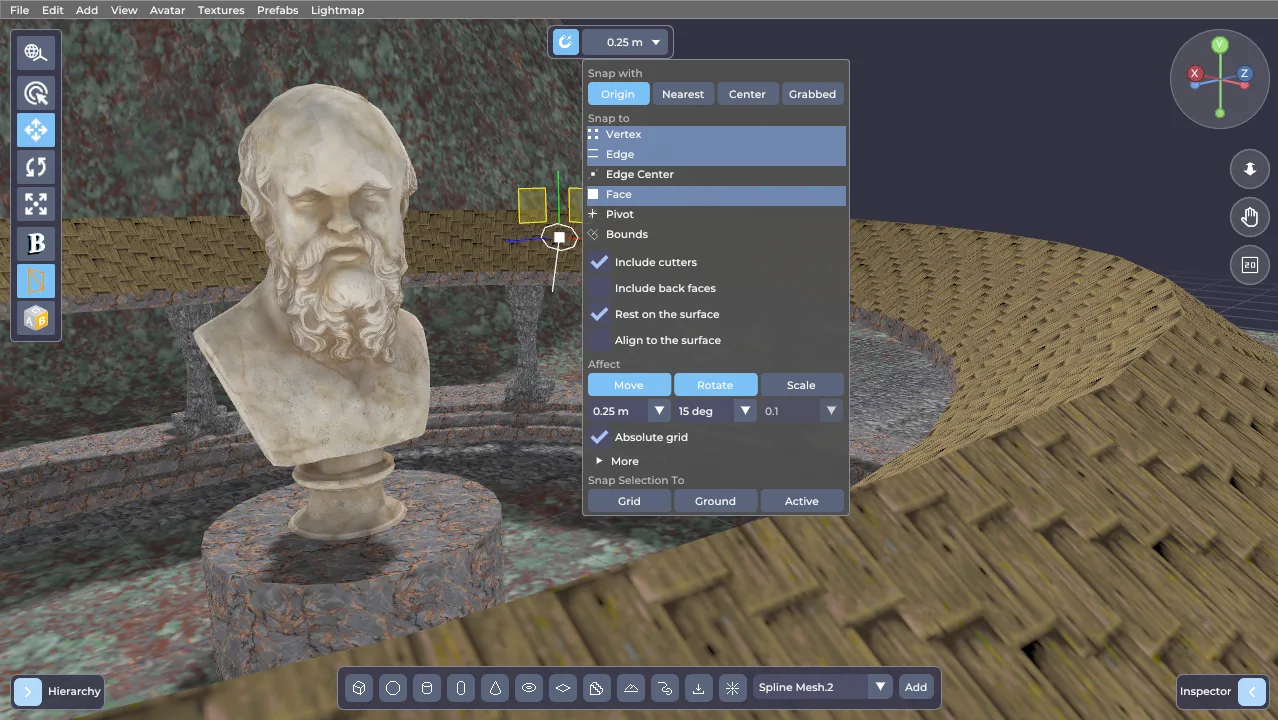The height and width of the screenshot is (720, 1278).
Task: Open the File menu
Action: point(19,10)
